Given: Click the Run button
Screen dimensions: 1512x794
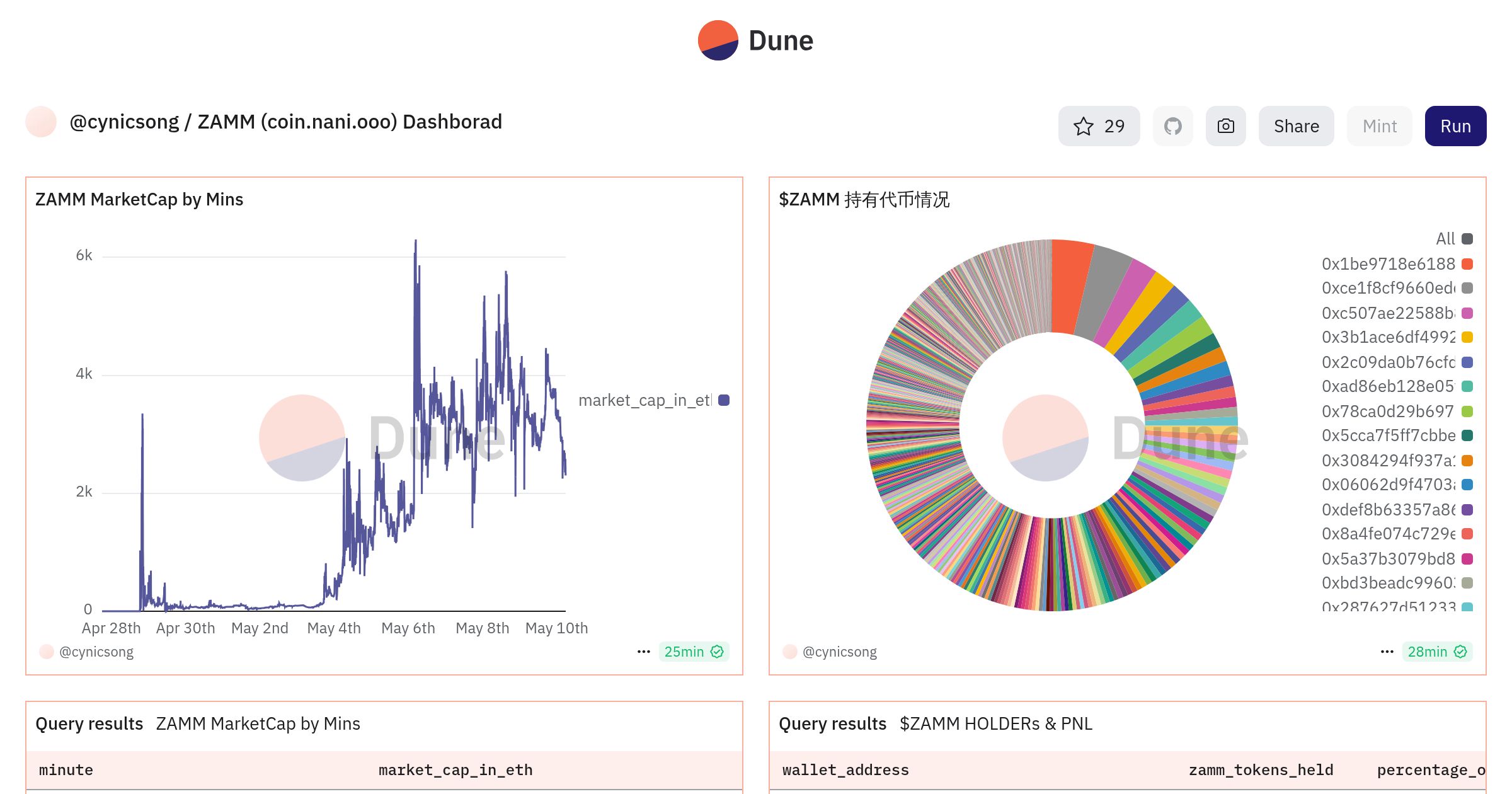Looking at the screenshot, I should pyautogui.click(x=1455, y=126).
